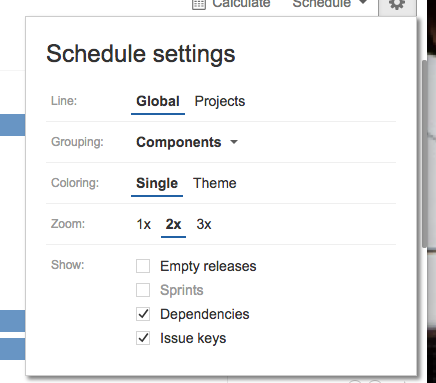
Task: Toggle the Sprints checkbox
Action: click(143, 290)
